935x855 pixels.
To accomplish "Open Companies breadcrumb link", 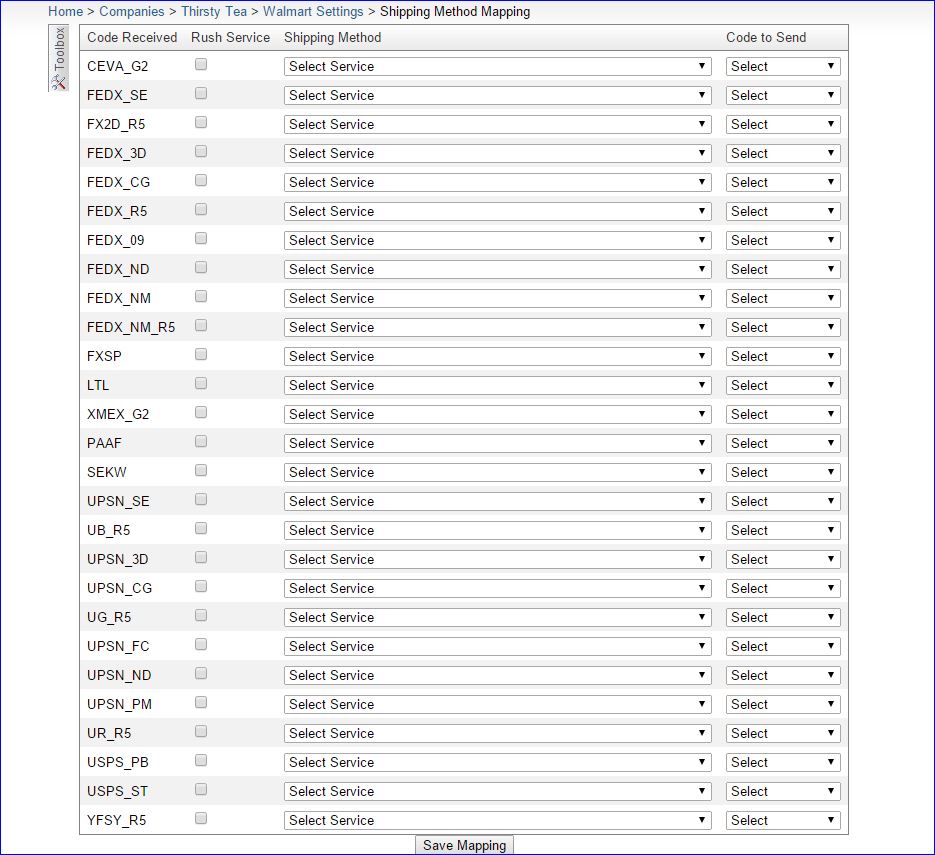I will (132, 11).
